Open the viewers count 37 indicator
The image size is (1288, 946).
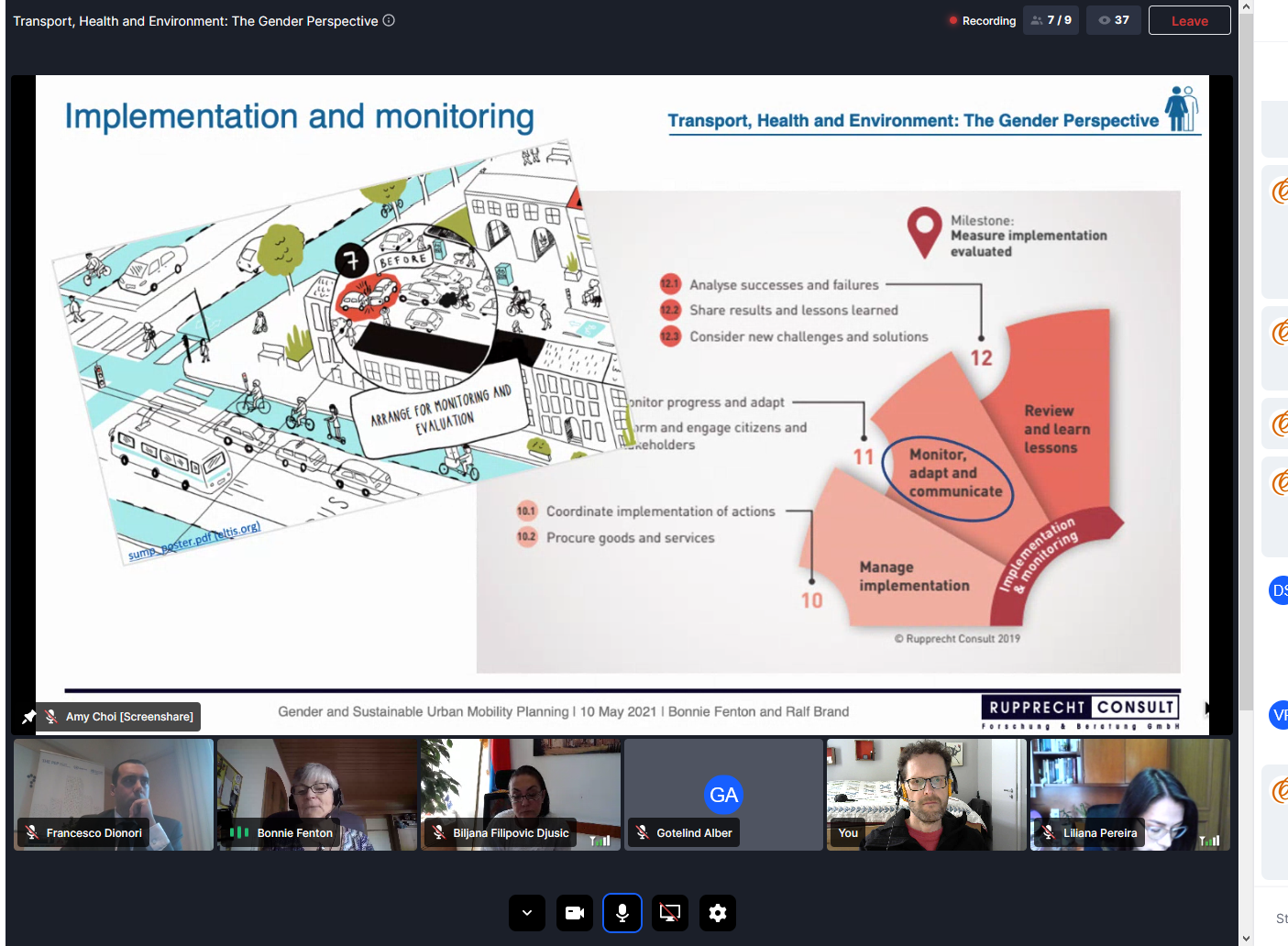pyautogui.click(x=1114, y=20)
